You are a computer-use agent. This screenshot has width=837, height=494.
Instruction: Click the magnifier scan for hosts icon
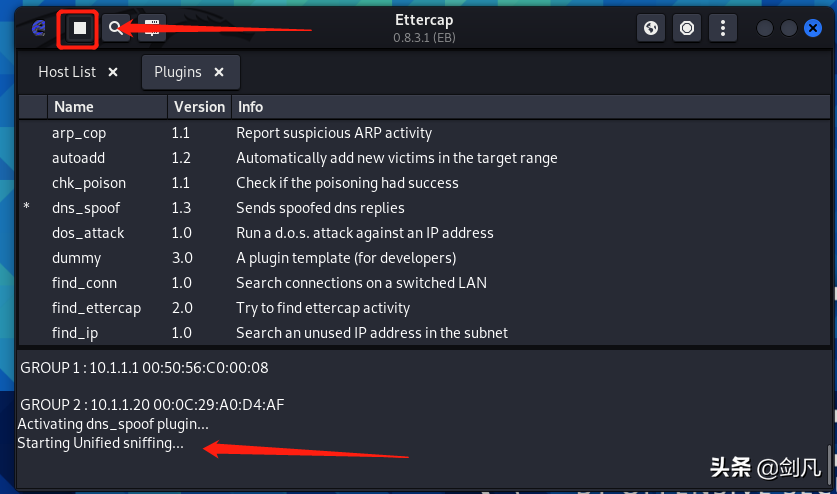click(x=116, y=28)
